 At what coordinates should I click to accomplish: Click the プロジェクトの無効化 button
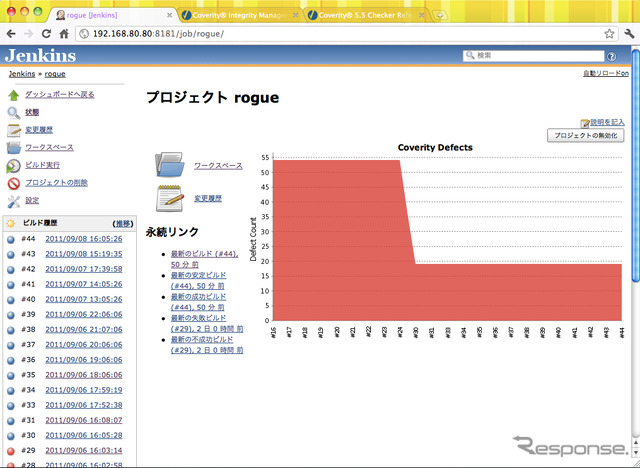pyautogui.click(x=585, y=135)
